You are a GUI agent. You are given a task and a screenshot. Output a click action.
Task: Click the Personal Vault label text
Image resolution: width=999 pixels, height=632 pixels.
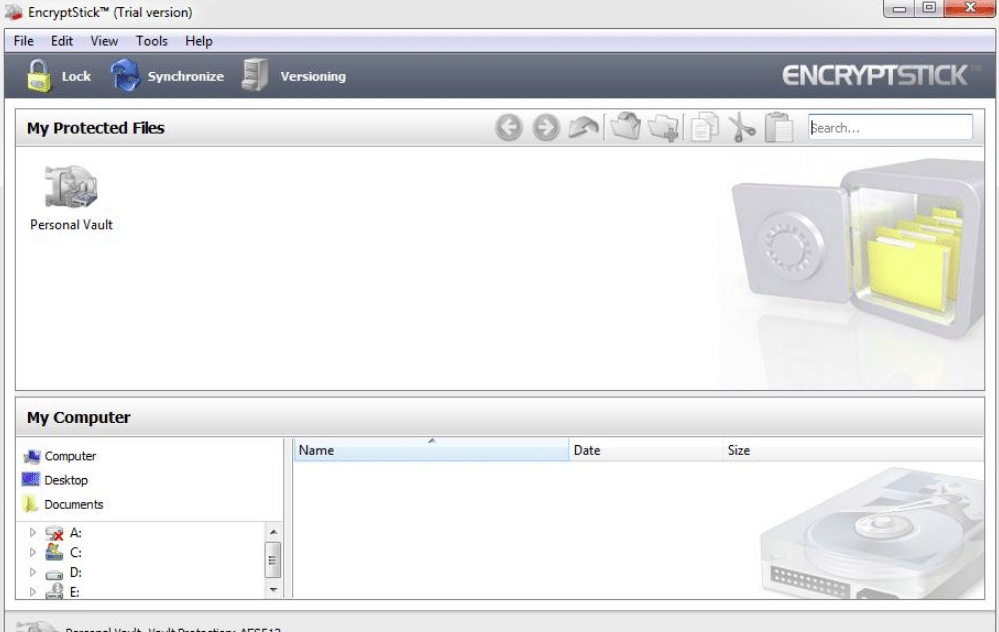71,225
